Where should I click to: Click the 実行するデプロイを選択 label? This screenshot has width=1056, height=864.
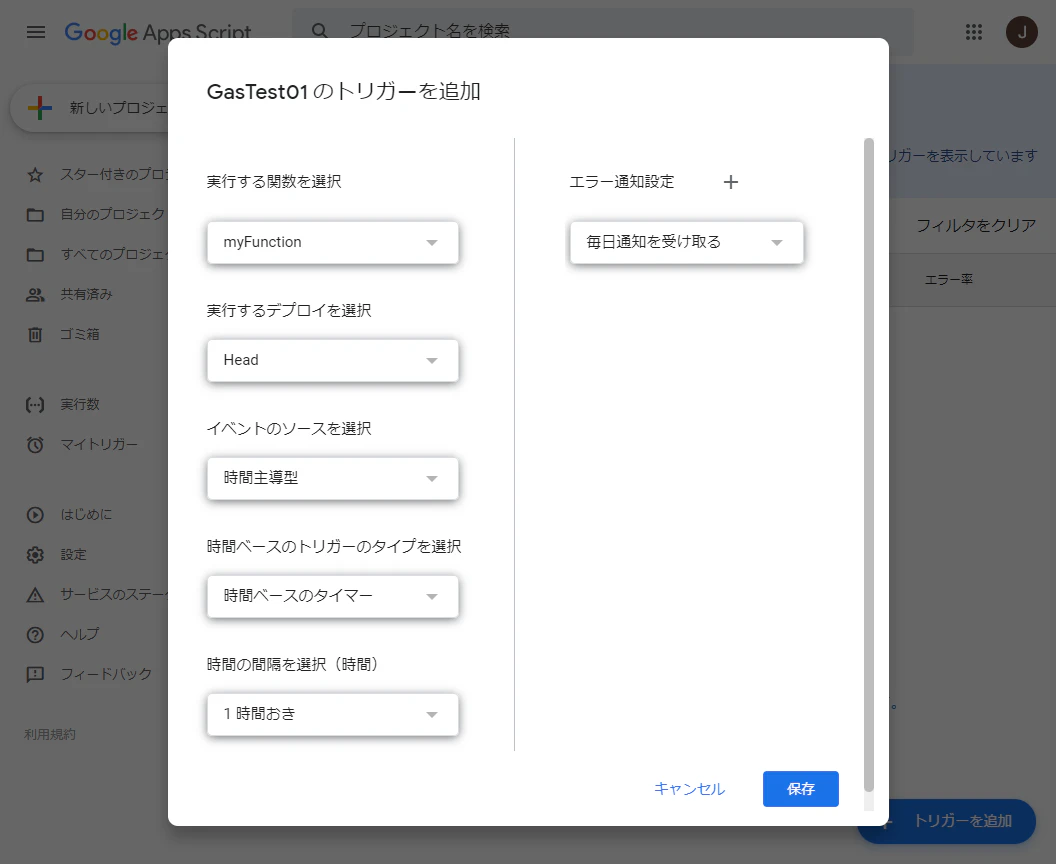click(x=289, y=310)
